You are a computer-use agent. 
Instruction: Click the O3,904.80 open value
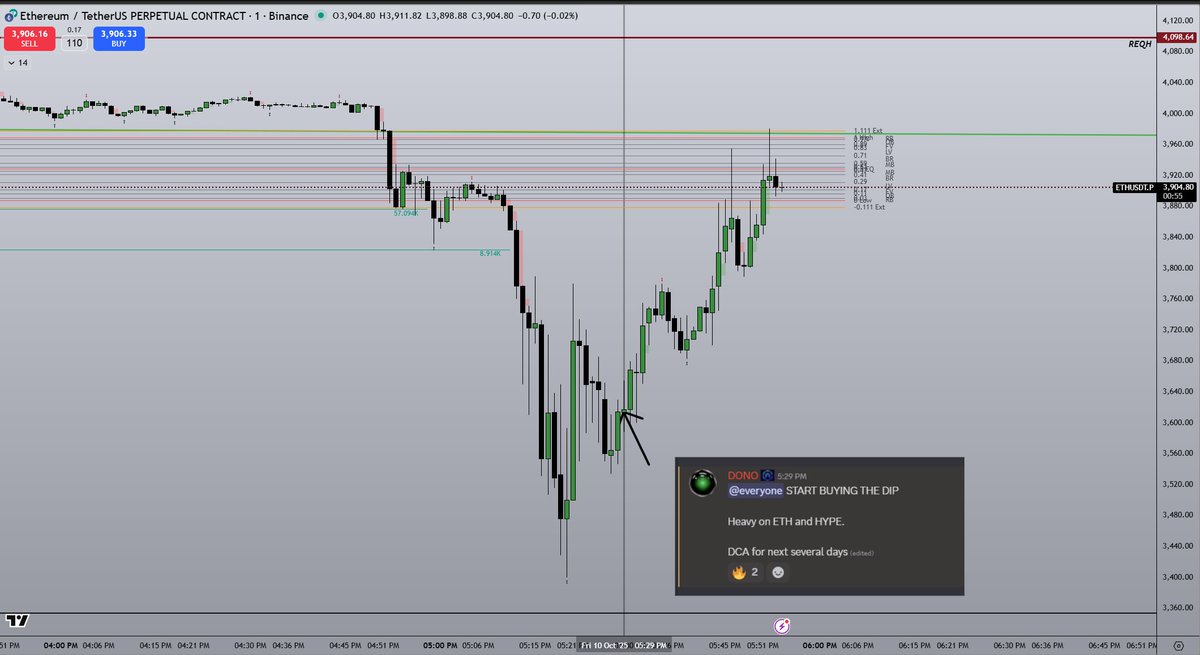coord(355,16)
